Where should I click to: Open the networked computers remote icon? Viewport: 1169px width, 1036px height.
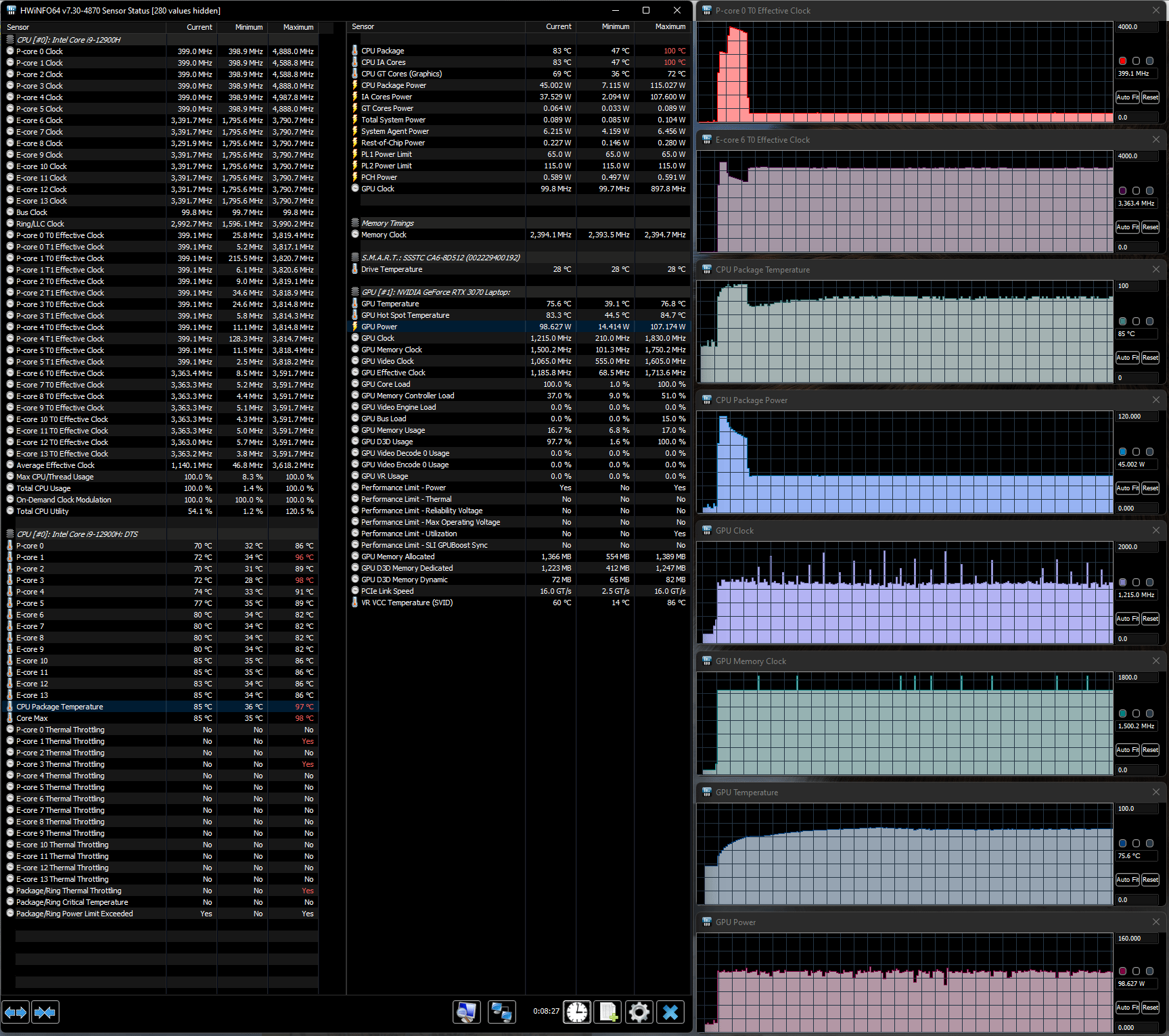tap(501, 1012)
